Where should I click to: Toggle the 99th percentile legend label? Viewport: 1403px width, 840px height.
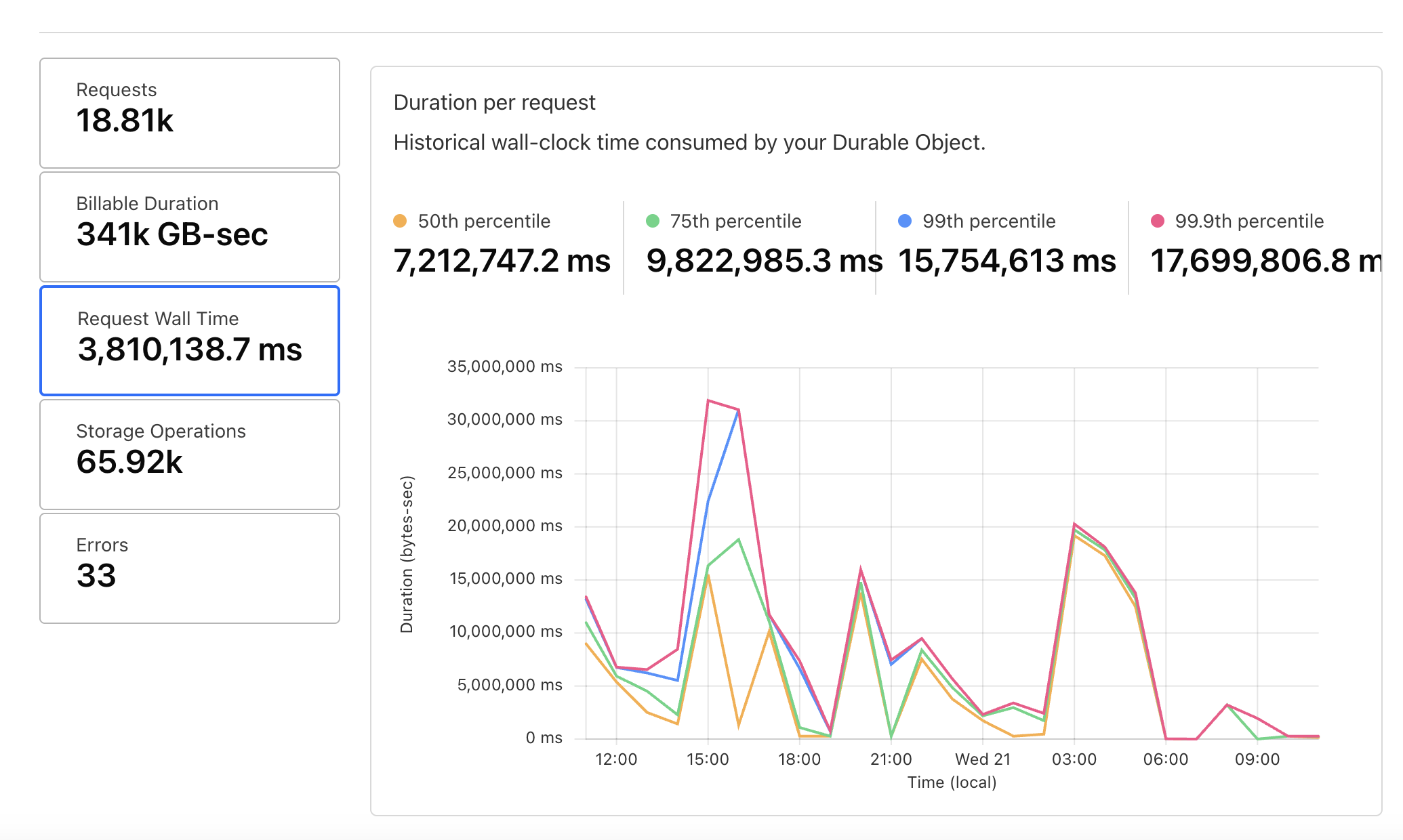[989, 221]
